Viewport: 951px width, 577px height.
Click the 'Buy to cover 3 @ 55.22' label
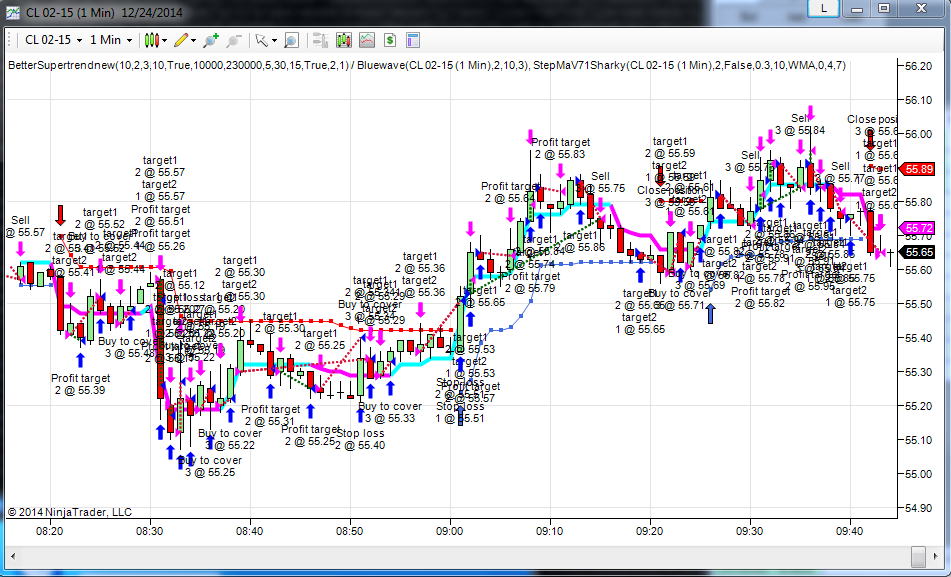[230, 439]
